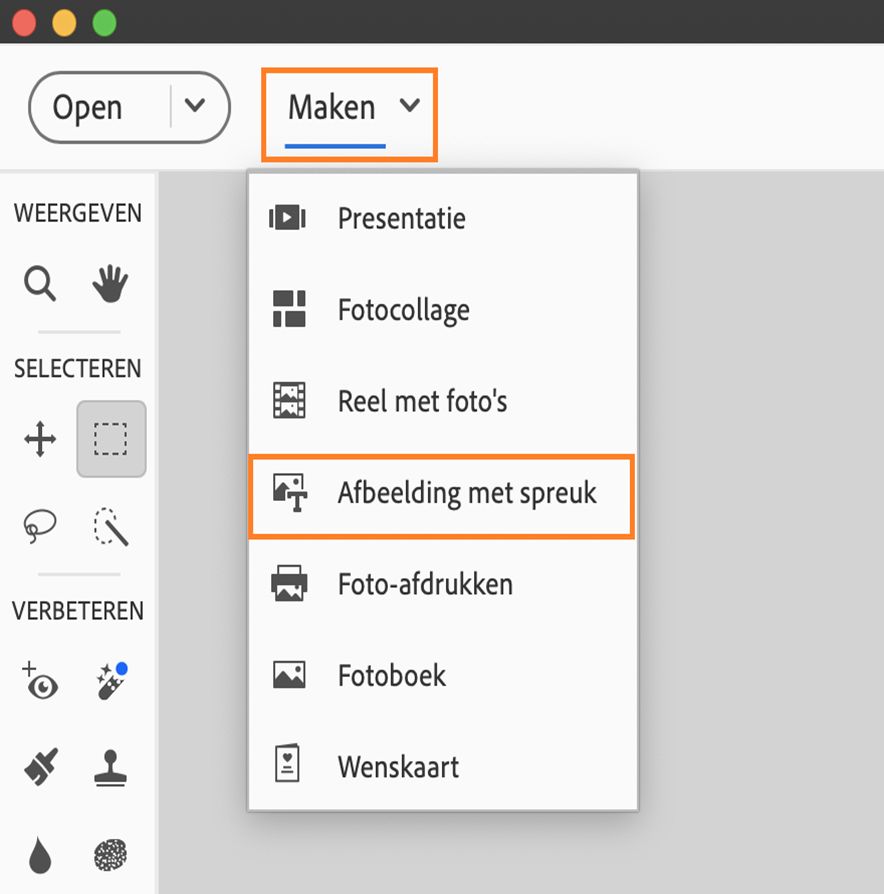The width and height of the screenshot is (884, 894).
Task: Select the Sponge tool
Action: (111, 856)
